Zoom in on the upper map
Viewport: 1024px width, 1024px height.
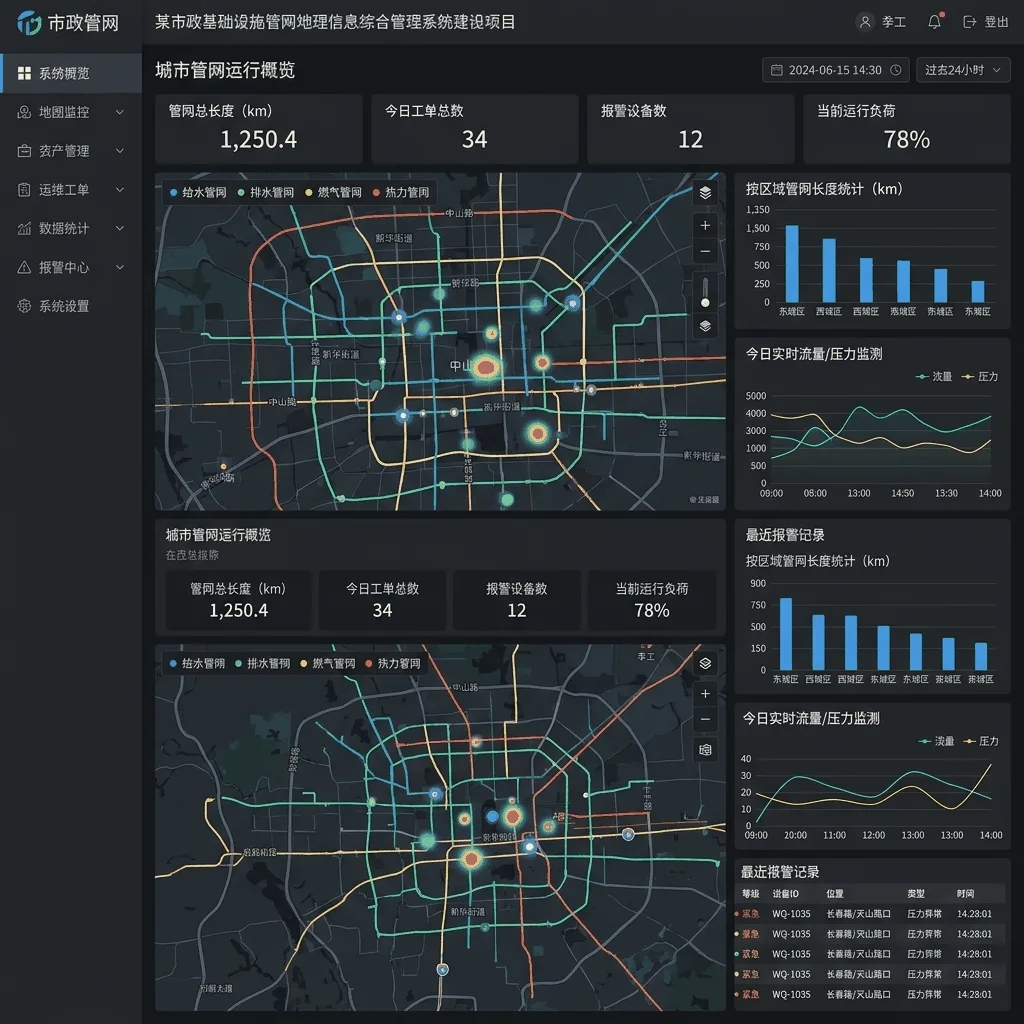coord(705,225)
